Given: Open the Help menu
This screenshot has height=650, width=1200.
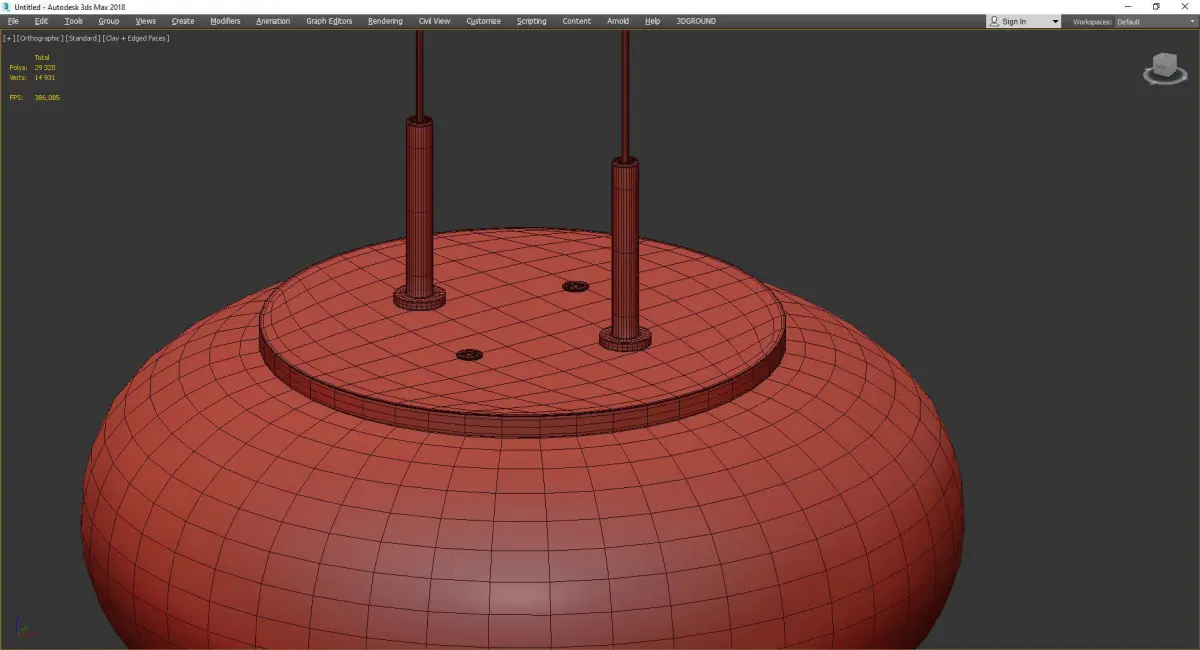Looking at the screenshot, I should coord(653,21).
